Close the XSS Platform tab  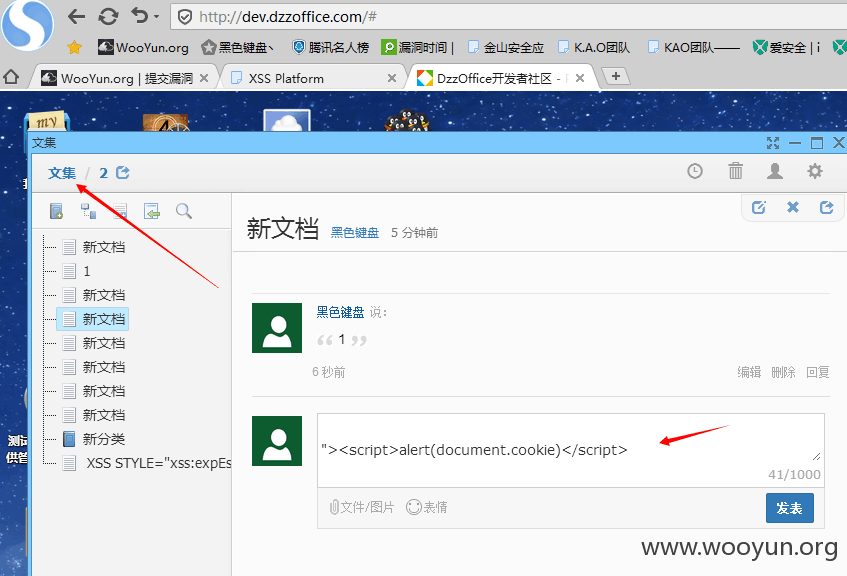392,78
